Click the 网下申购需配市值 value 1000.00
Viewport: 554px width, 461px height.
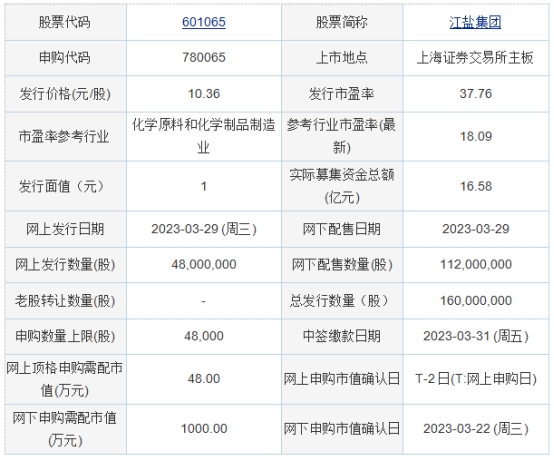204,429
